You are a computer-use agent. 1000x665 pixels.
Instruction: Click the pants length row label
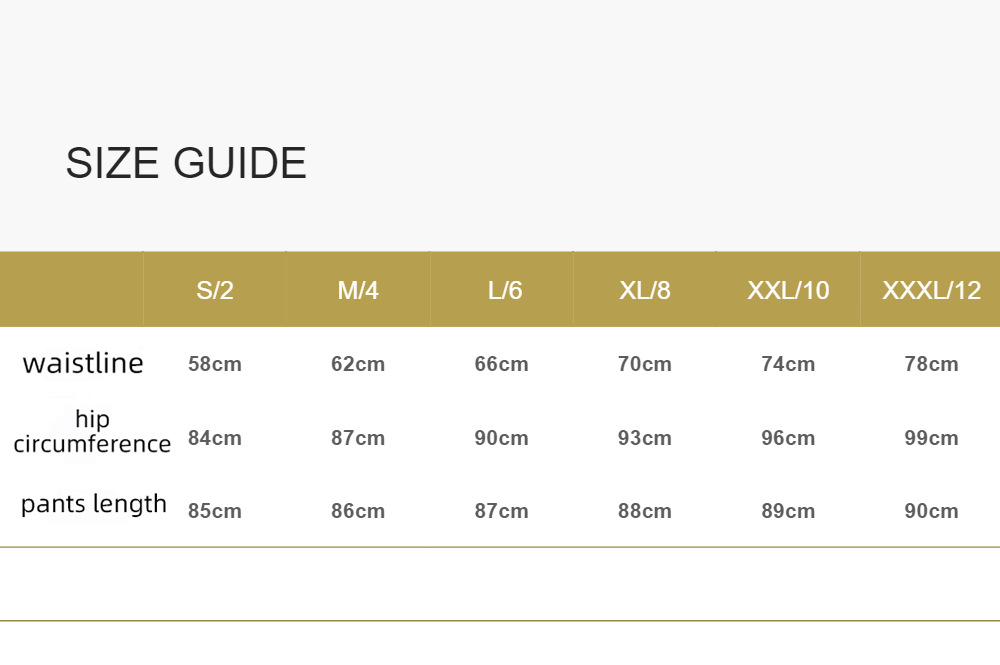(94, 504)
